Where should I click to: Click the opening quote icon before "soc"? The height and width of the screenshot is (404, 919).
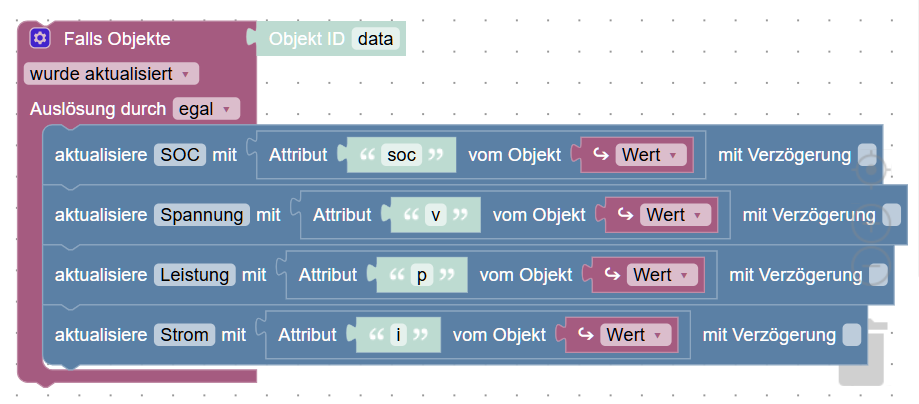366,155
